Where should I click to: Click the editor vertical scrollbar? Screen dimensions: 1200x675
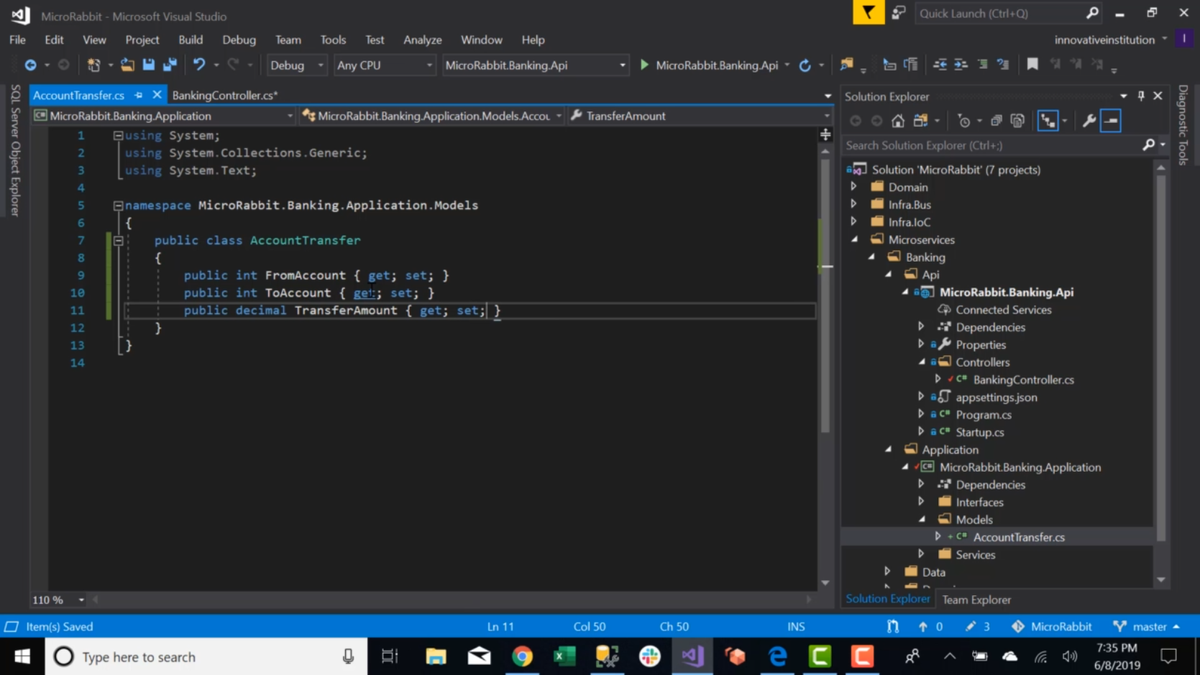pyautogui.click(x=826, y=365)
